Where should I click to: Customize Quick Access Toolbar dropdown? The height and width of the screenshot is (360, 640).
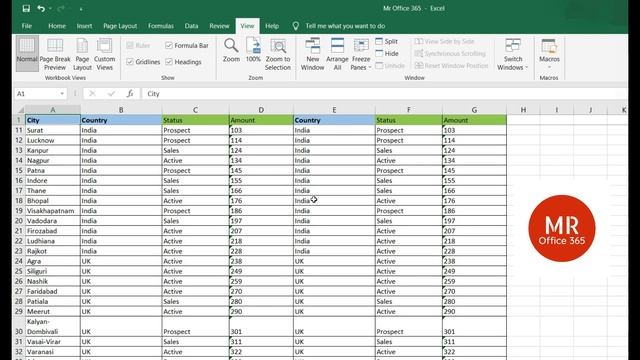click(81, 9)
